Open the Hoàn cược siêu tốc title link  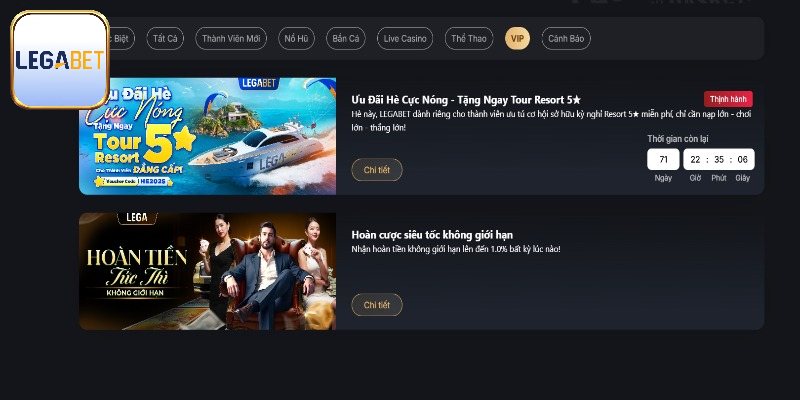432,235
